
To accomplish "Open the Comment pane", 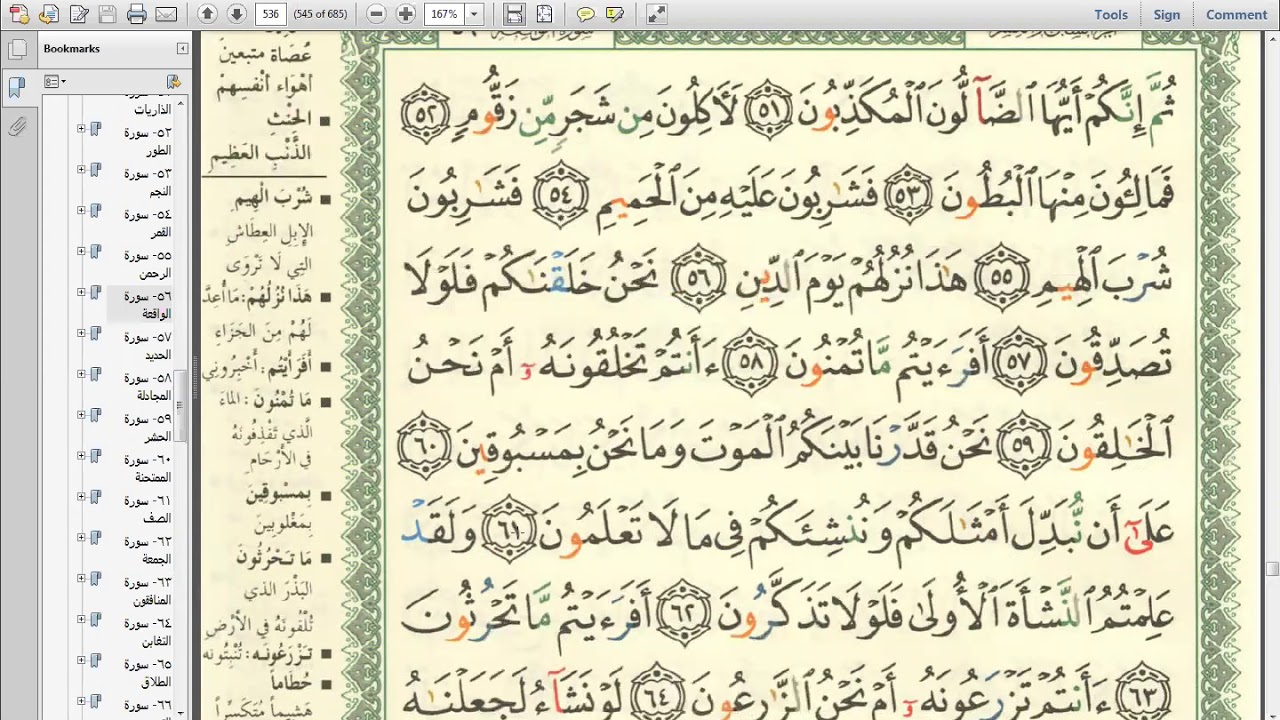I will (1237, 14).
